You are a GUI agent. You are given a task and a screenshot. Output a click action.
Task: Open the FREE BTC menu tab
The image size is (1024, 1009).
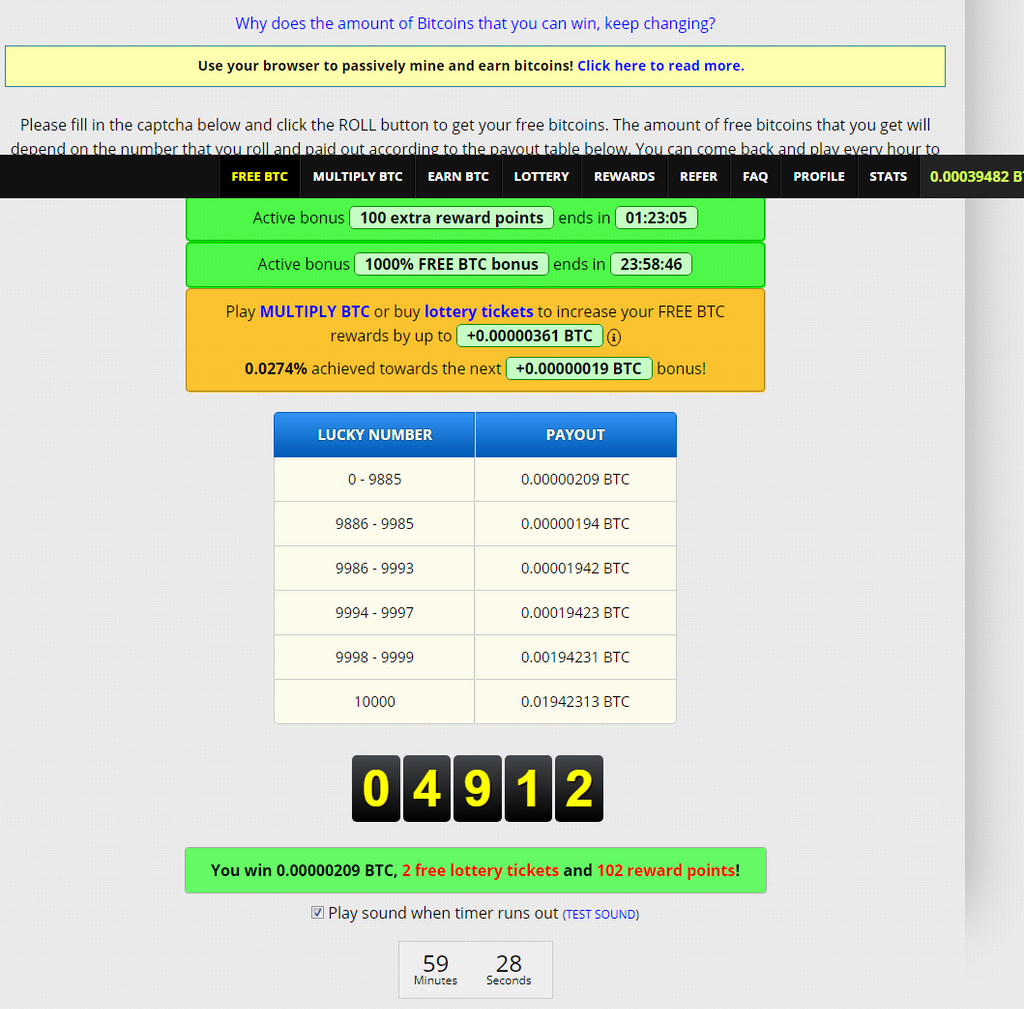click(x=259, y=176)
